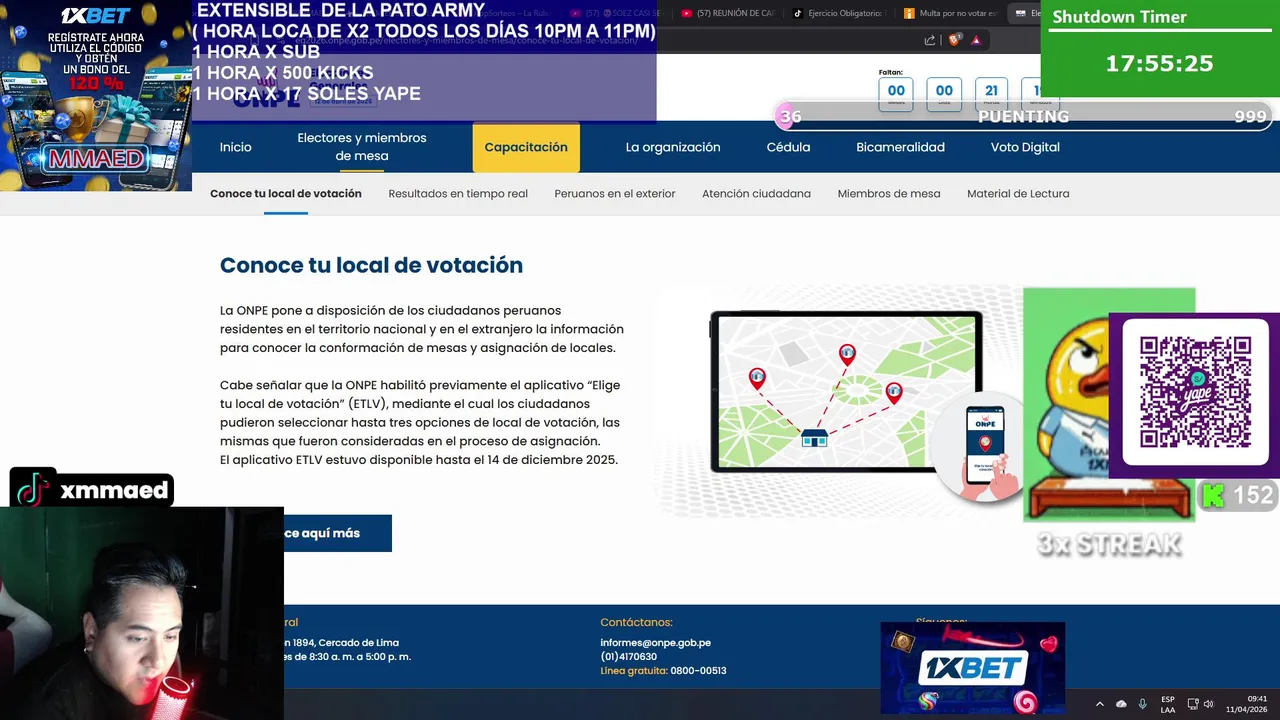Switch to the REUNIÓN DE CAR YouTube tab
1280x720 pixels.
(x=727, y=13)
